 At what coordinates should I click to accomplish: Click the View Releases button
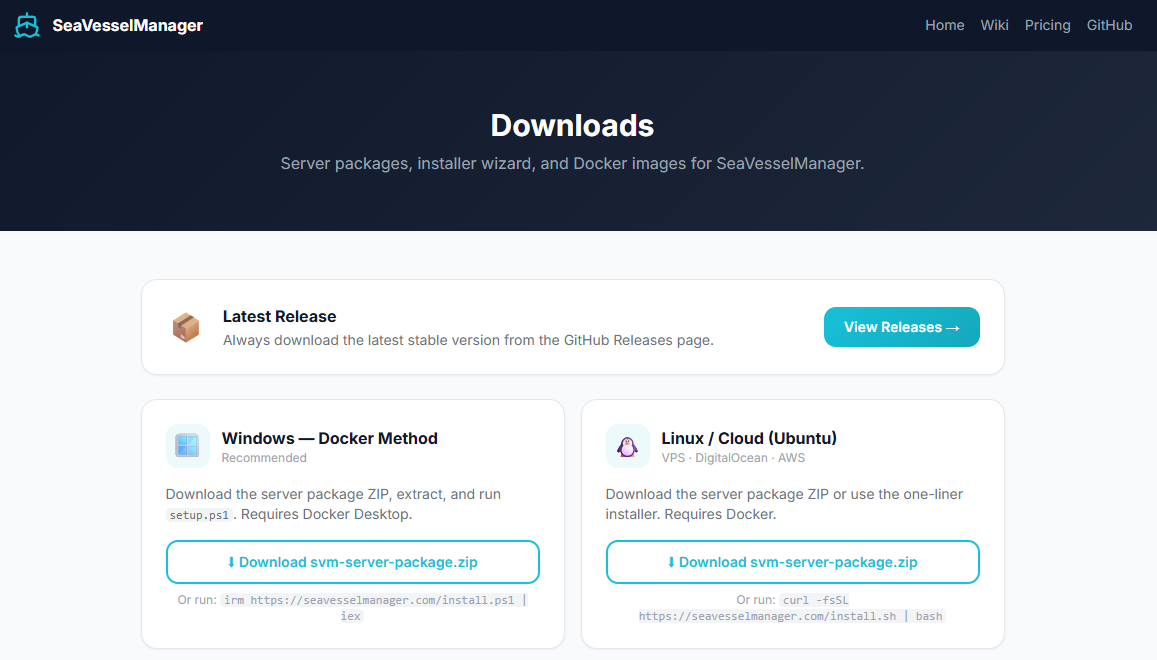coord(902,327)
